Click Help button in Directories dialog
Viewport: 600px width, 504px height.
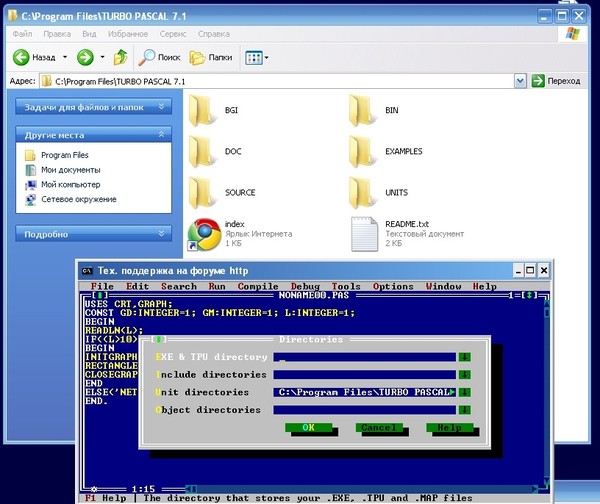(450, 427)
